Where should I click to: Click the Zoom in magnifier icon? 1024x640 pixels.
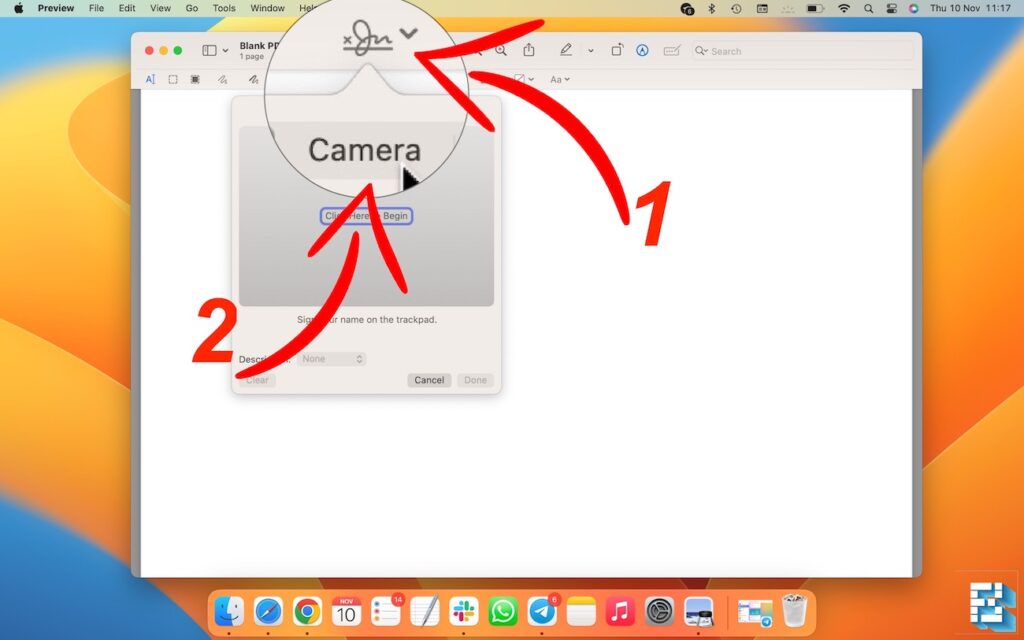pos(501,50)
